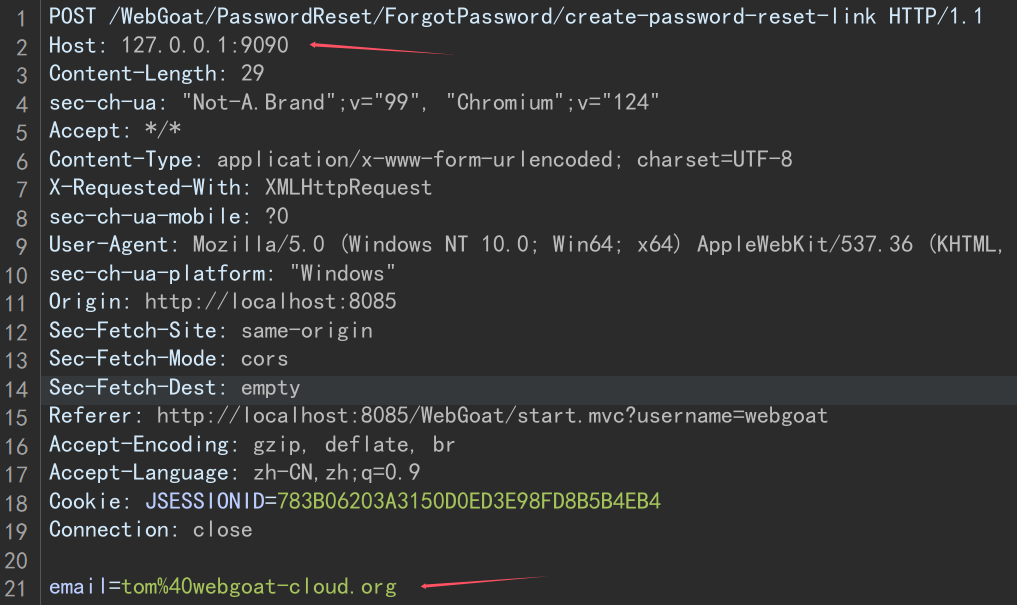This screenshot has width=1017, height=605.
Task: Click the Content-Type header value
Action: tap(505, 159)
